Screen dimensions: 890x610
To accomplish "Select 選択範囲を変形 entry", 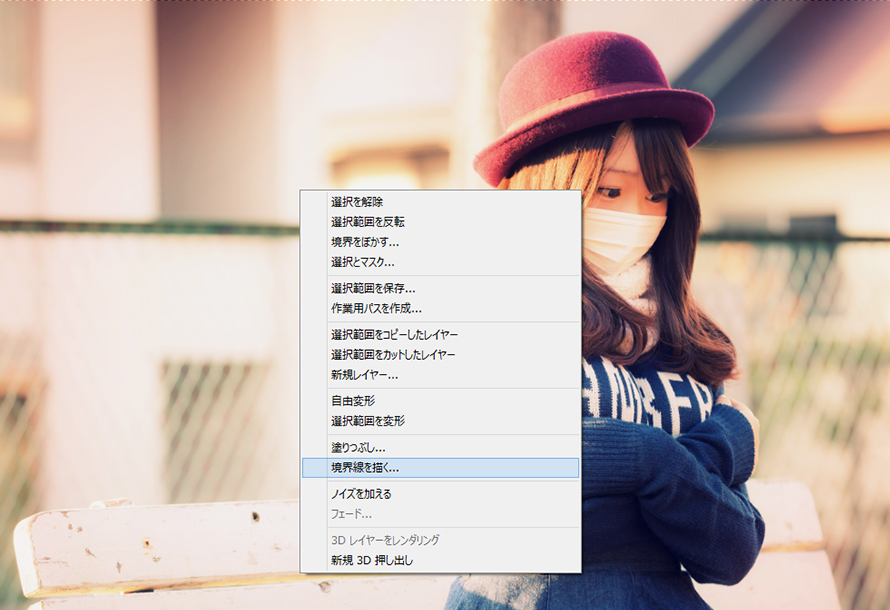I will [440, 421].
